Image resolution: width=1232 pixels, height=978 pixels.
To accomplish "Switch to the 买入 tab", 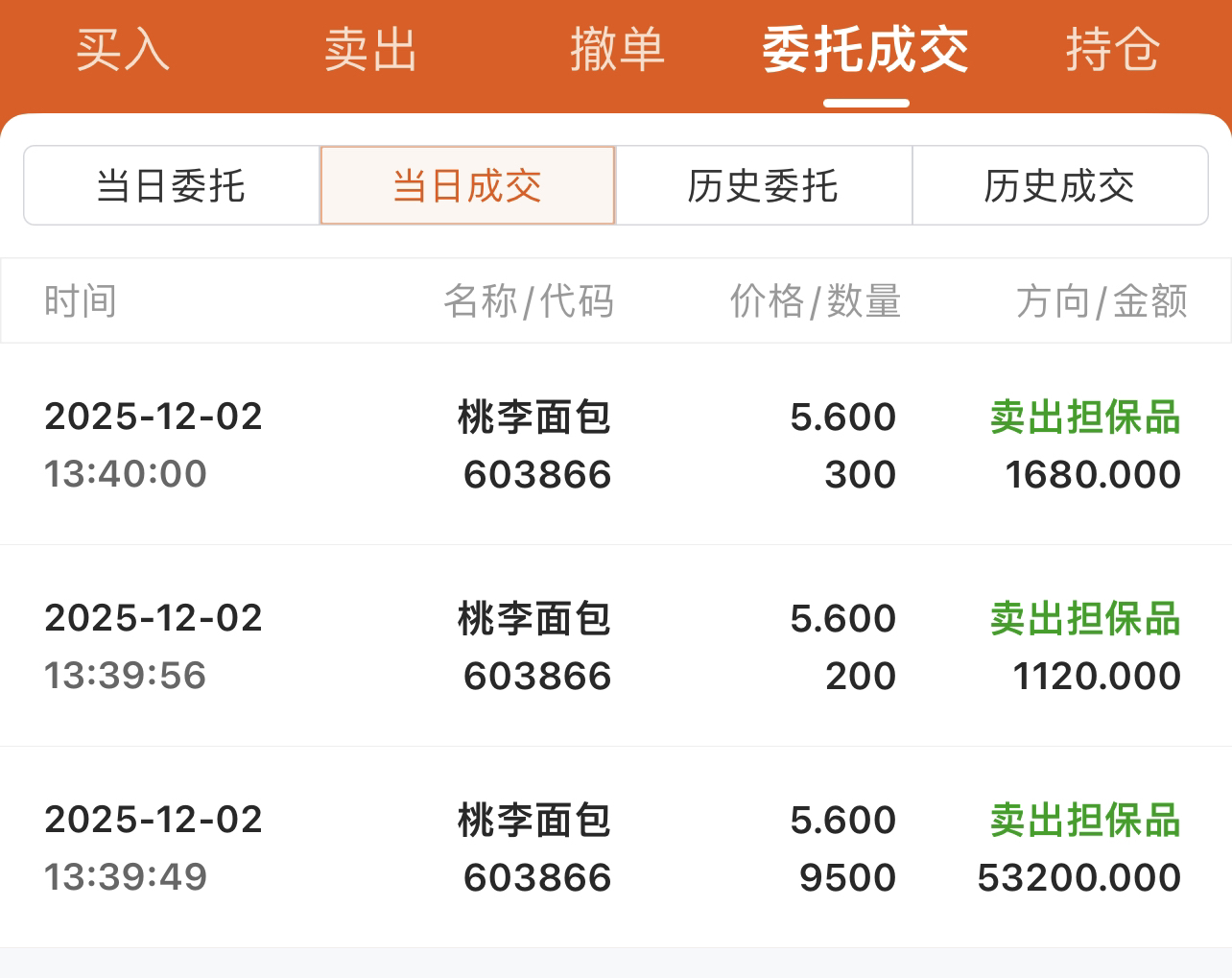I will 123,50.
